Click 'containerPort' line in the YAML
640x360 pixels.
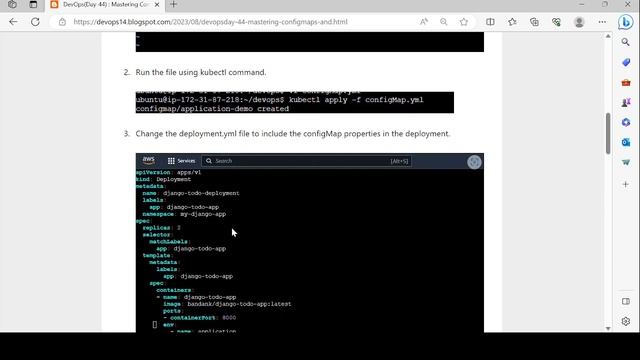tap(200, 318)
